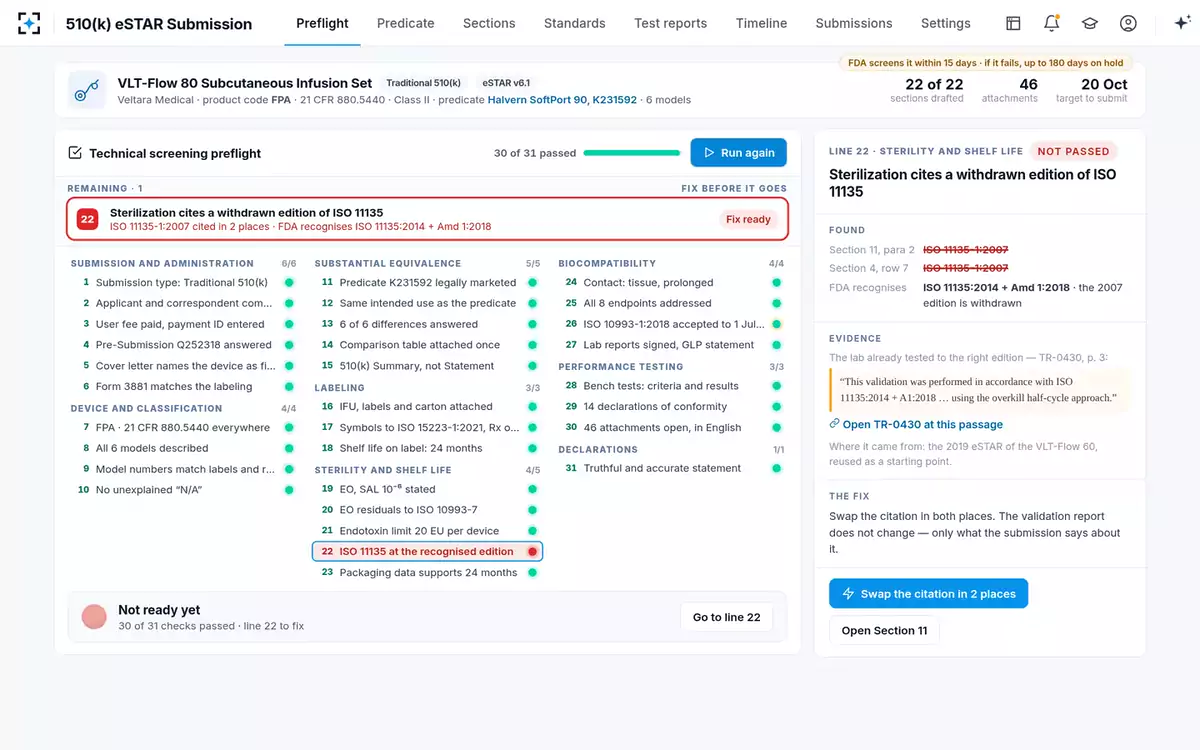
Task: Open the learning graduation cap icon
Action: 1090,23
